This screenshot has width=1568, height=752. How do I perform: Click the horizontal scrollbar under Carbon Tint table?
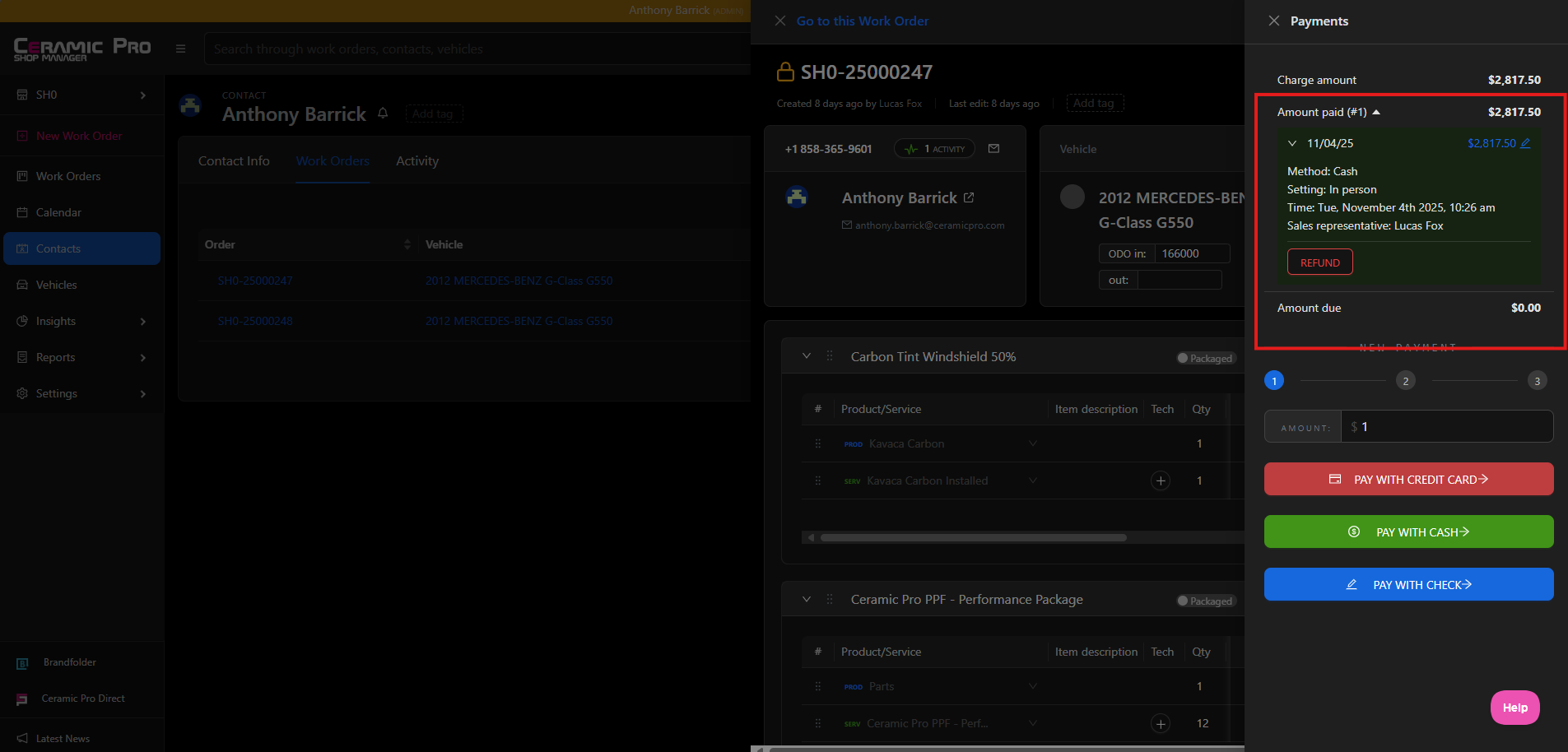(974, 537)
